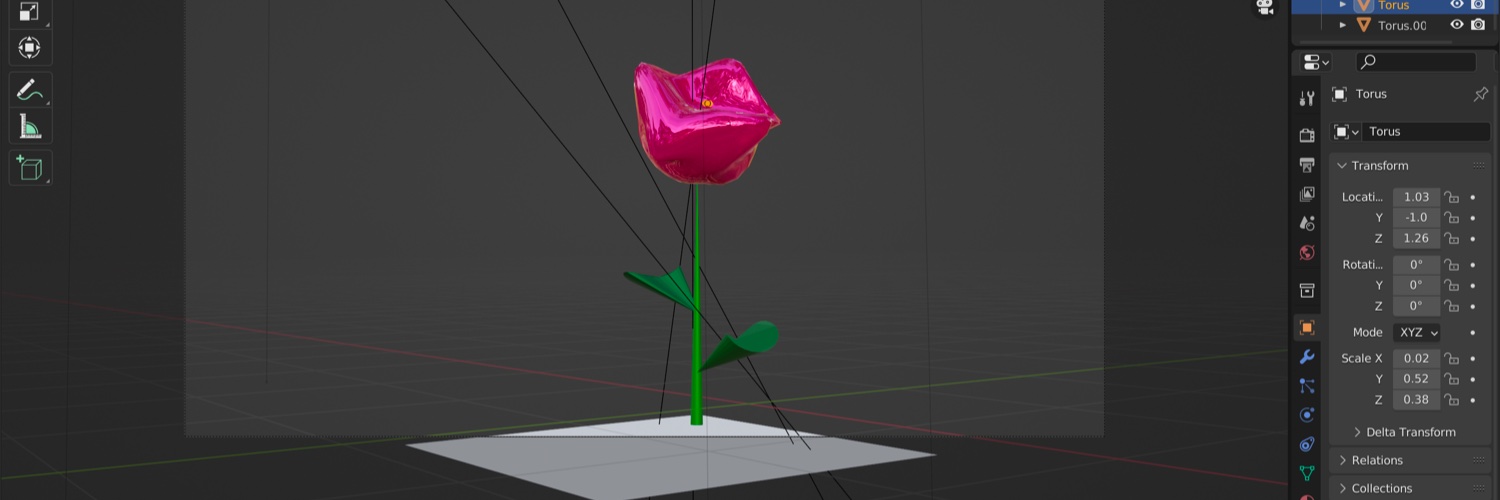The width and height of the screenshot is (1500, 500).
Task: Select the Scale tool
Action: coord(30,12)
